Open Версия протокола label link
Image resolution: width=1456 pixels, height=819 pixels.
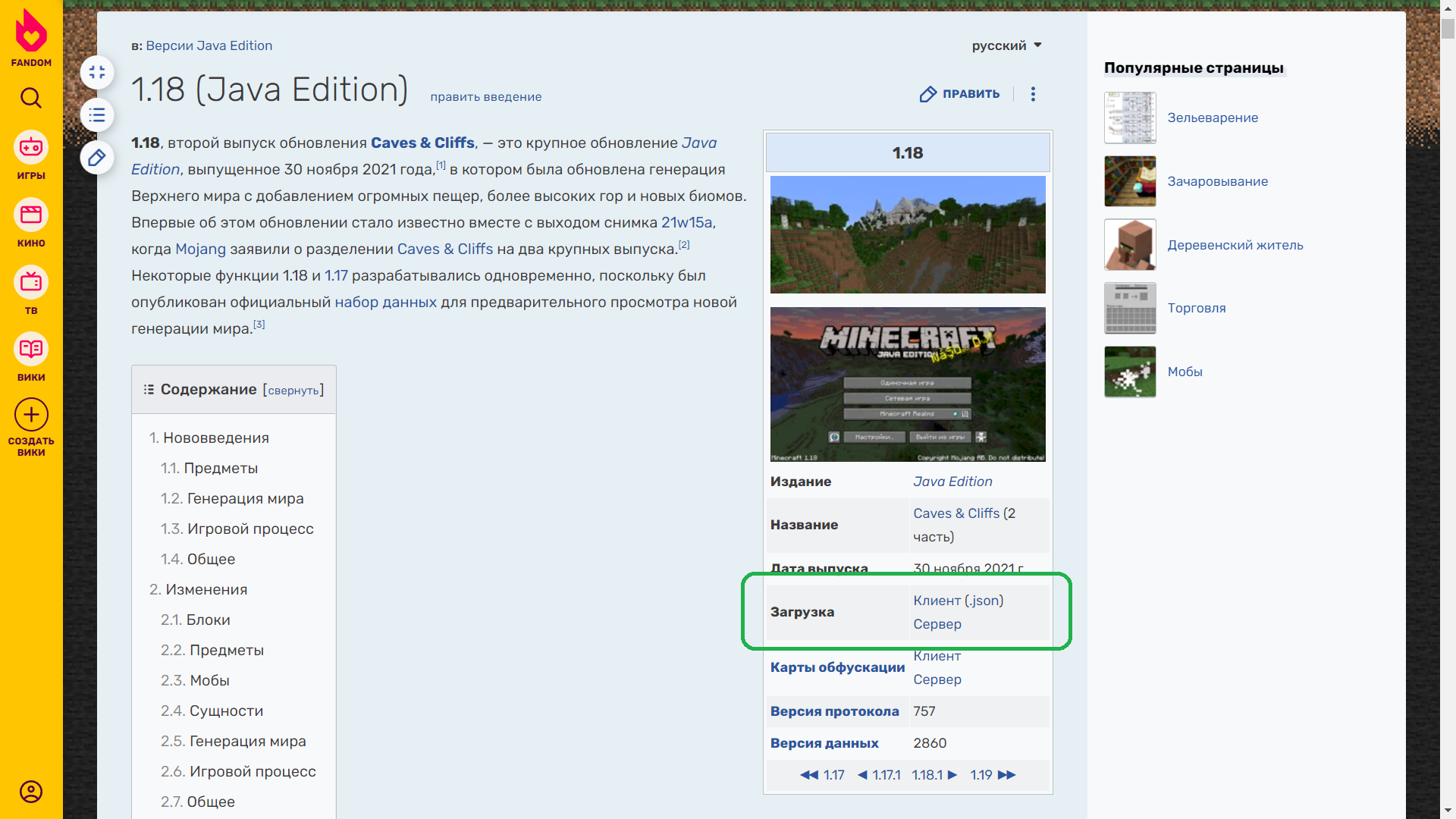(x=834, y=711)
